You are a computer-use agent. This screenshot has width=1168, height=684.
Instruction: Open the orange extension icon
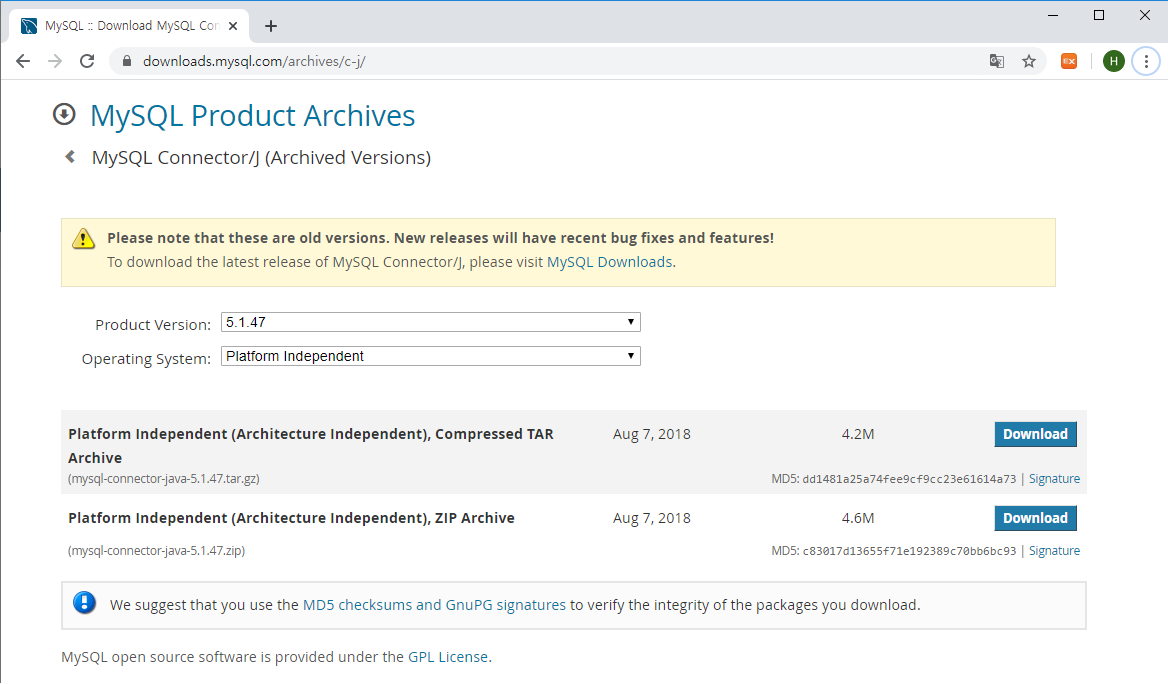(1069, 61)
